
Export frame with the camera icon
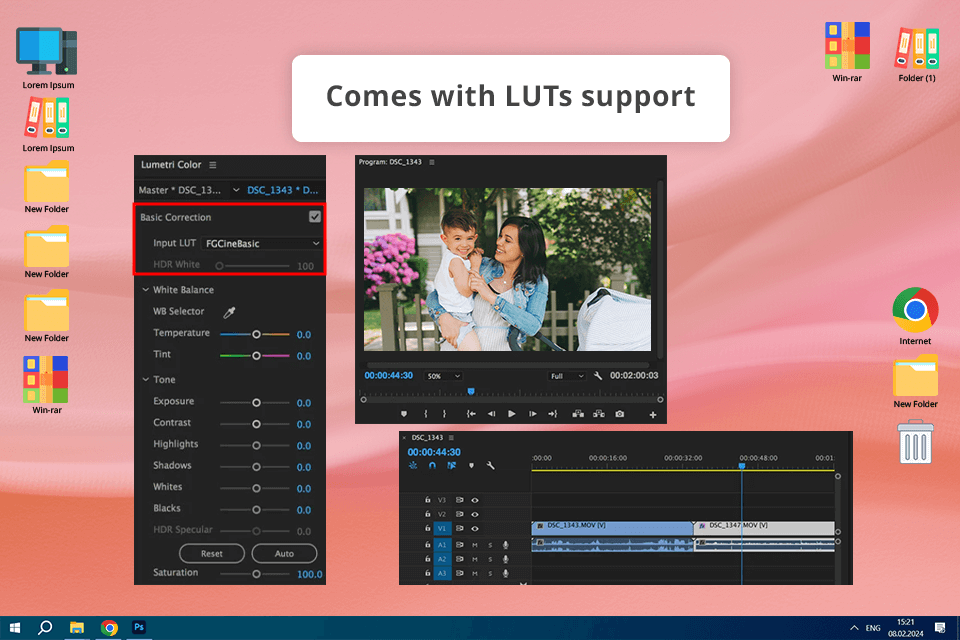tap(620, 414)
